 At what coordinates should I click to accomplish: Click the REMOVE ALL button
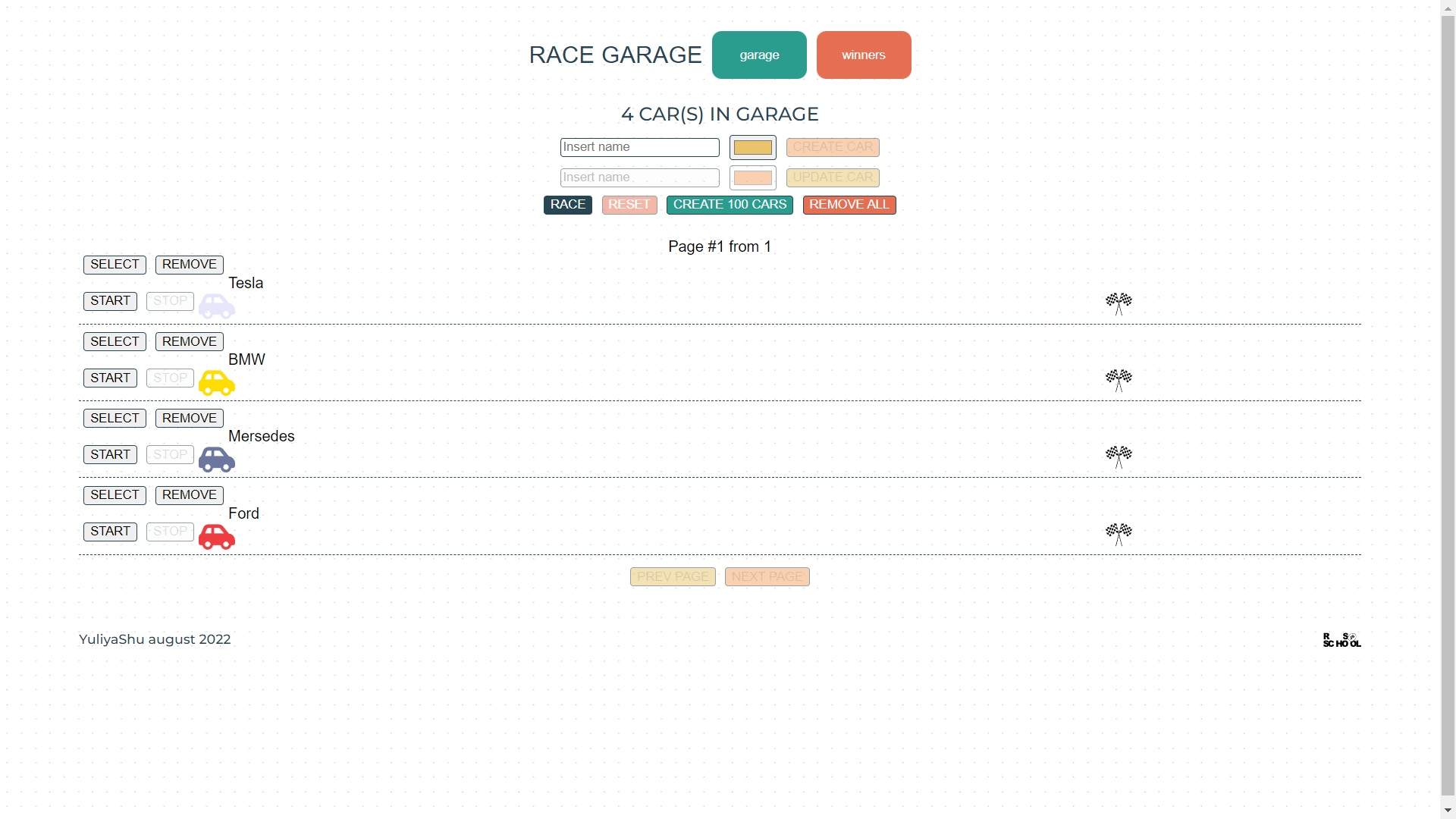(849, 205)
